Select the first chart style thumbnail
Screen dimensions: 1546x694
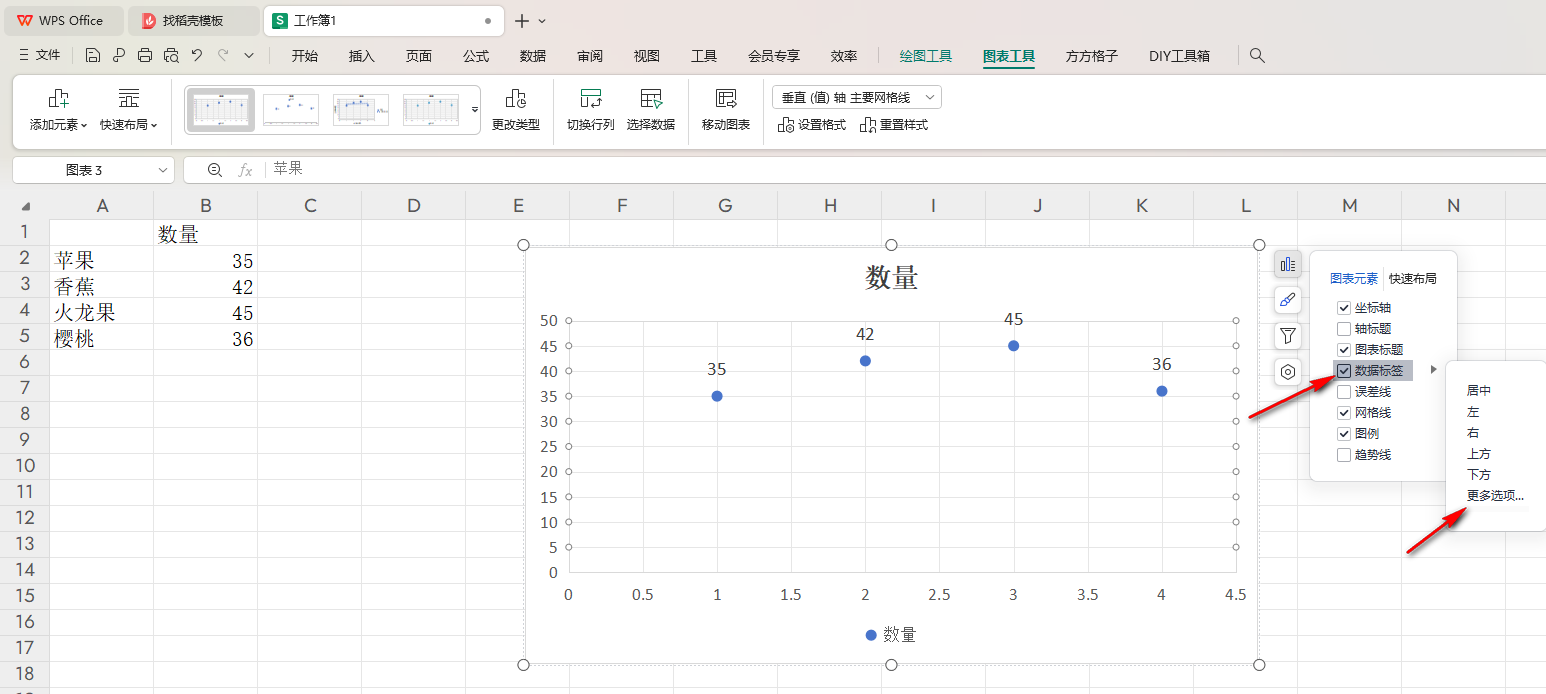pos(221,109)
